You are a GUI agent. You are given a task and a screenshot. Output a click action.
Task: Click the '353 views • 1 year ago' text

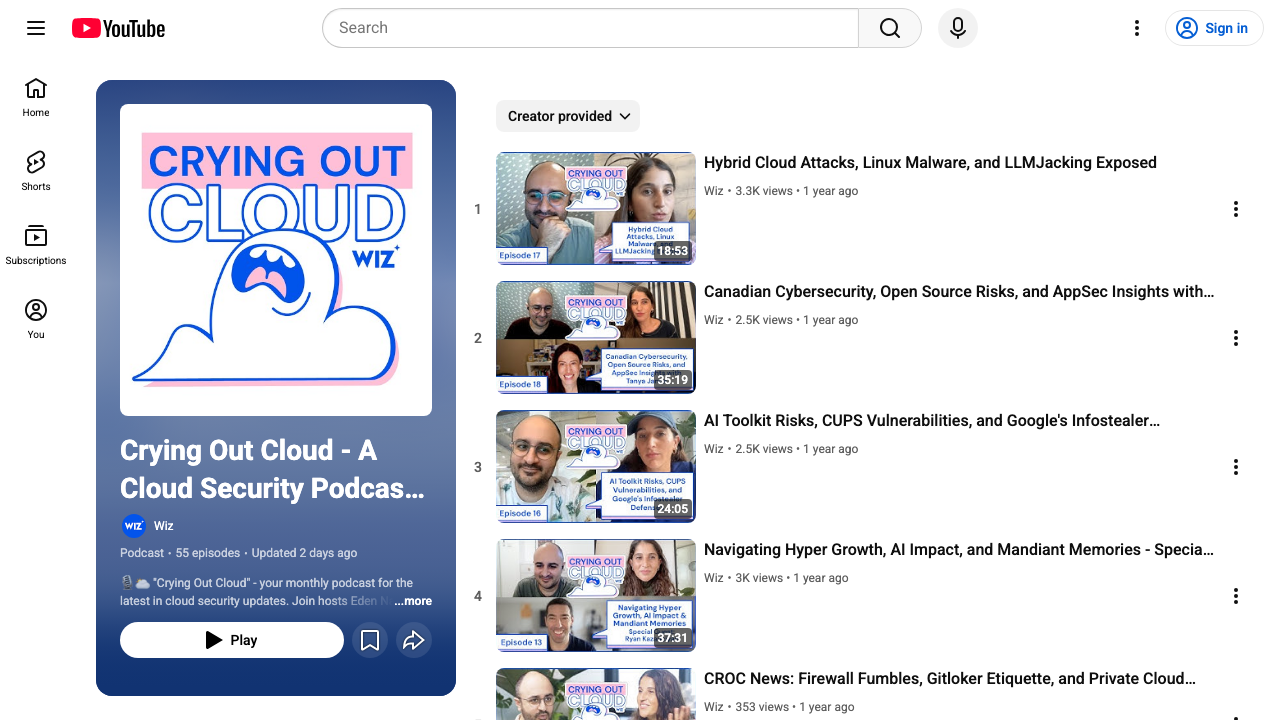point(795,707)
